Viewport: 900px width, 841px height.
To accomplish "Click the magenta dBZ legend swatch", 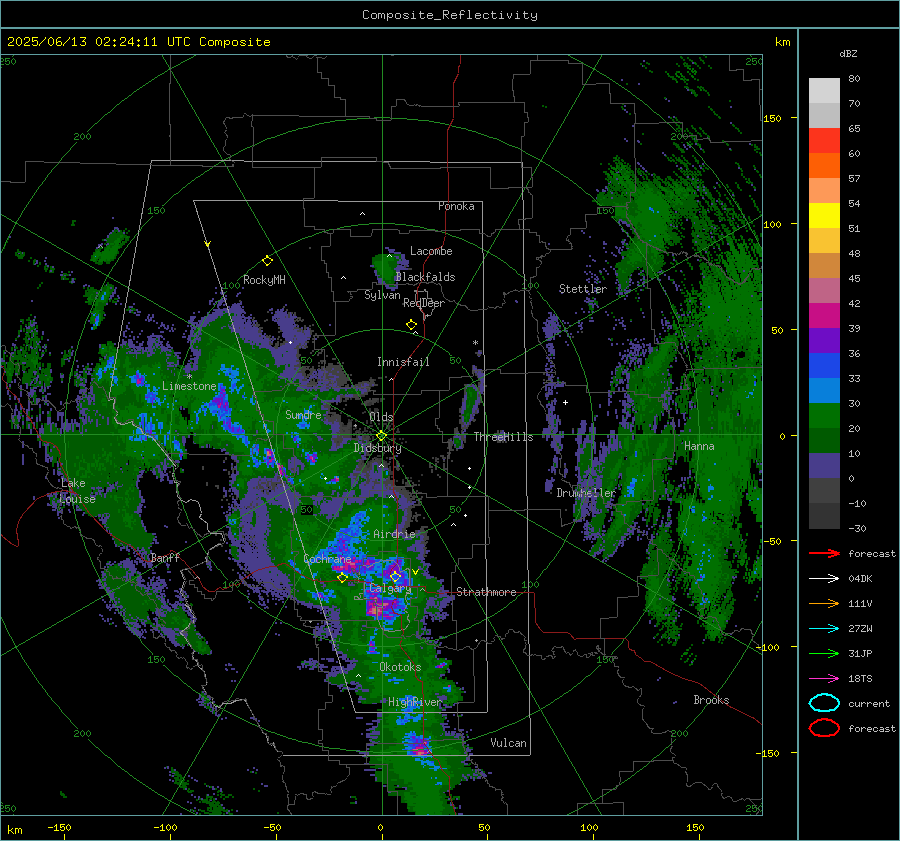I will 824,316.
